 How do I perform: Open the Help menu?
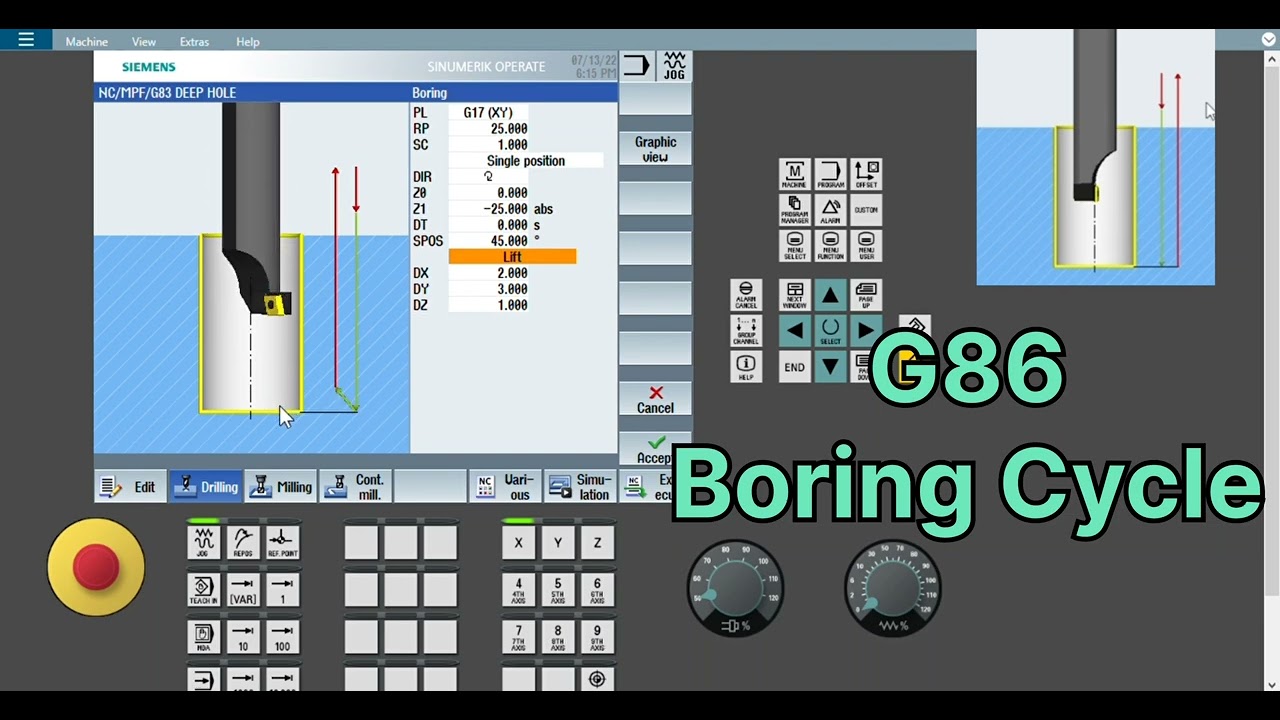click(248, 42)
